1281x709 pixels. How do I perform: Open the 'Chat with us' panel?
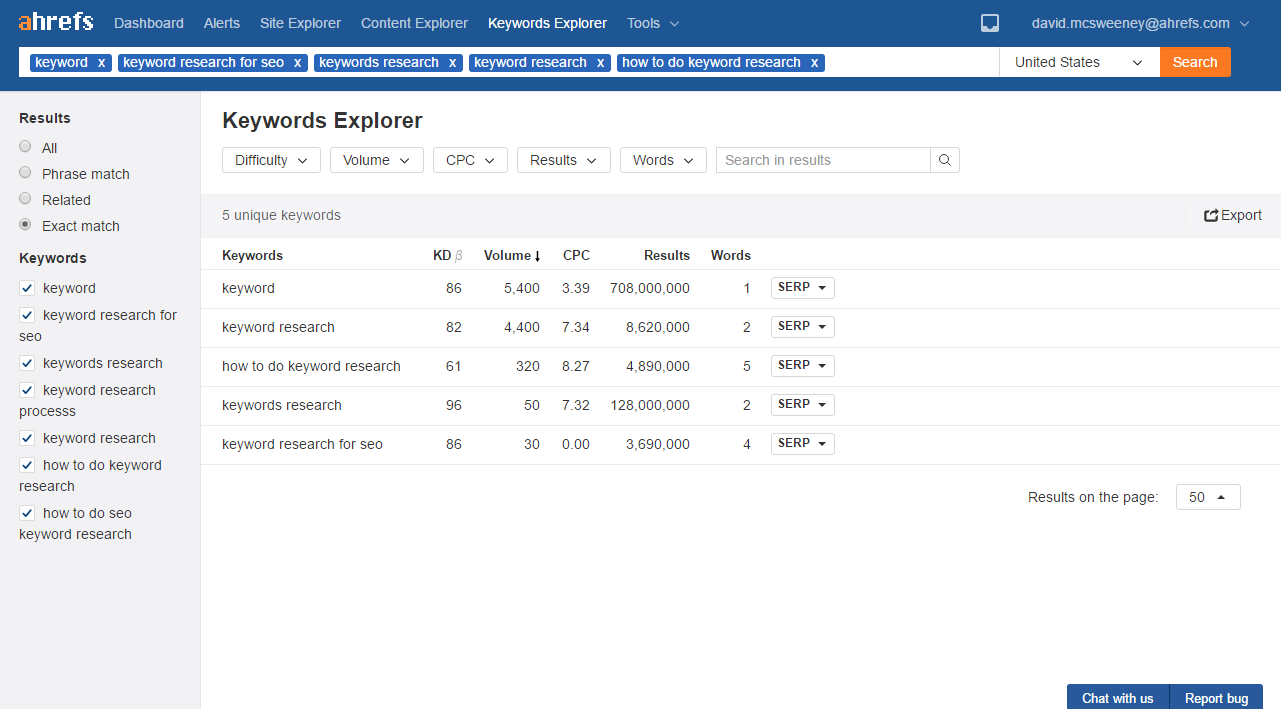tap(1117, 697)
